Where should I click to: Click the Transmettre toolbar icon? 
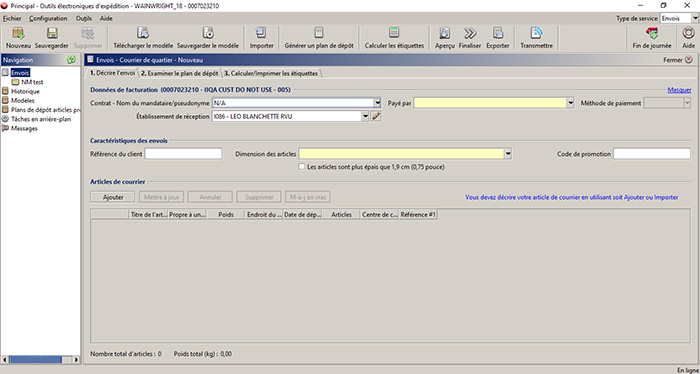coord(536,33)
